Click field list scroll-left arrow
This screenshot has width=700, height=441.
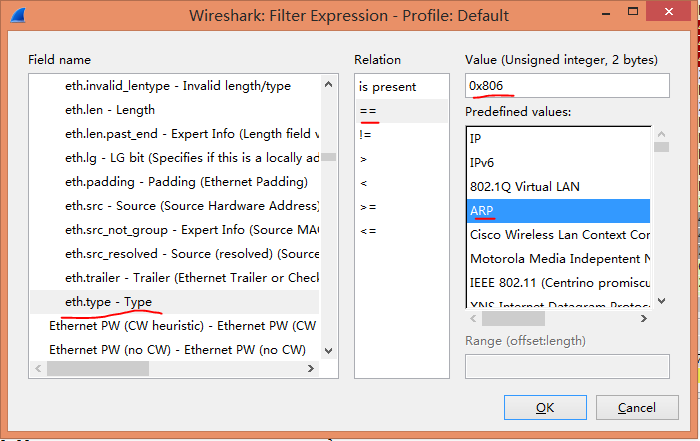click(38, 369)
